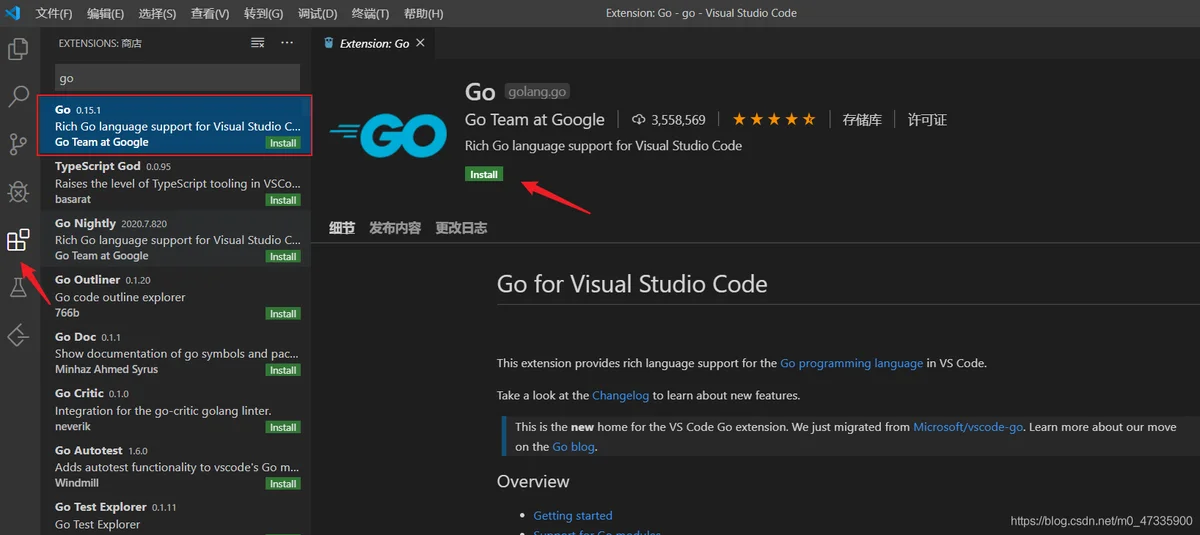Click the five-star rating
The height and width of the screenshot is (535, 1200).
(x=774, y=120)
